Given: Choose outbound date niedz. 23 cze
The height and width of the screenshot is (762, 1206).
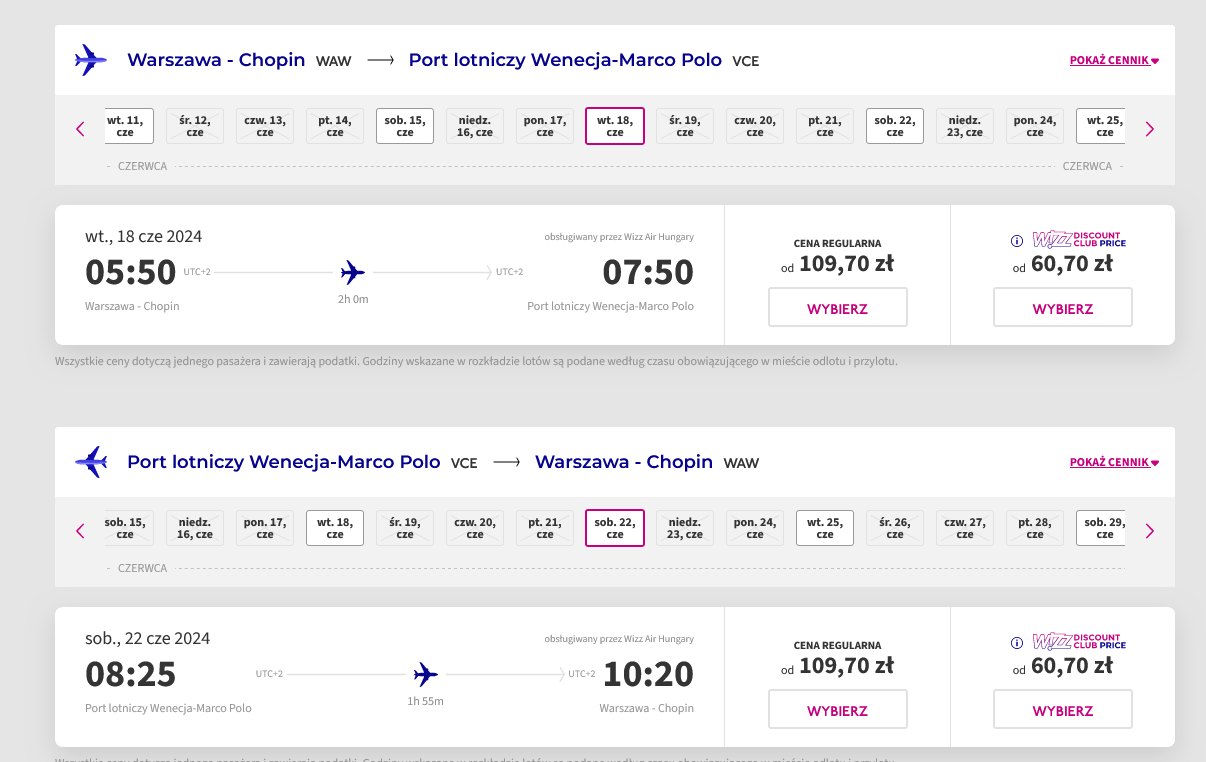Looking at the screenshot, I should click(965, 126).
